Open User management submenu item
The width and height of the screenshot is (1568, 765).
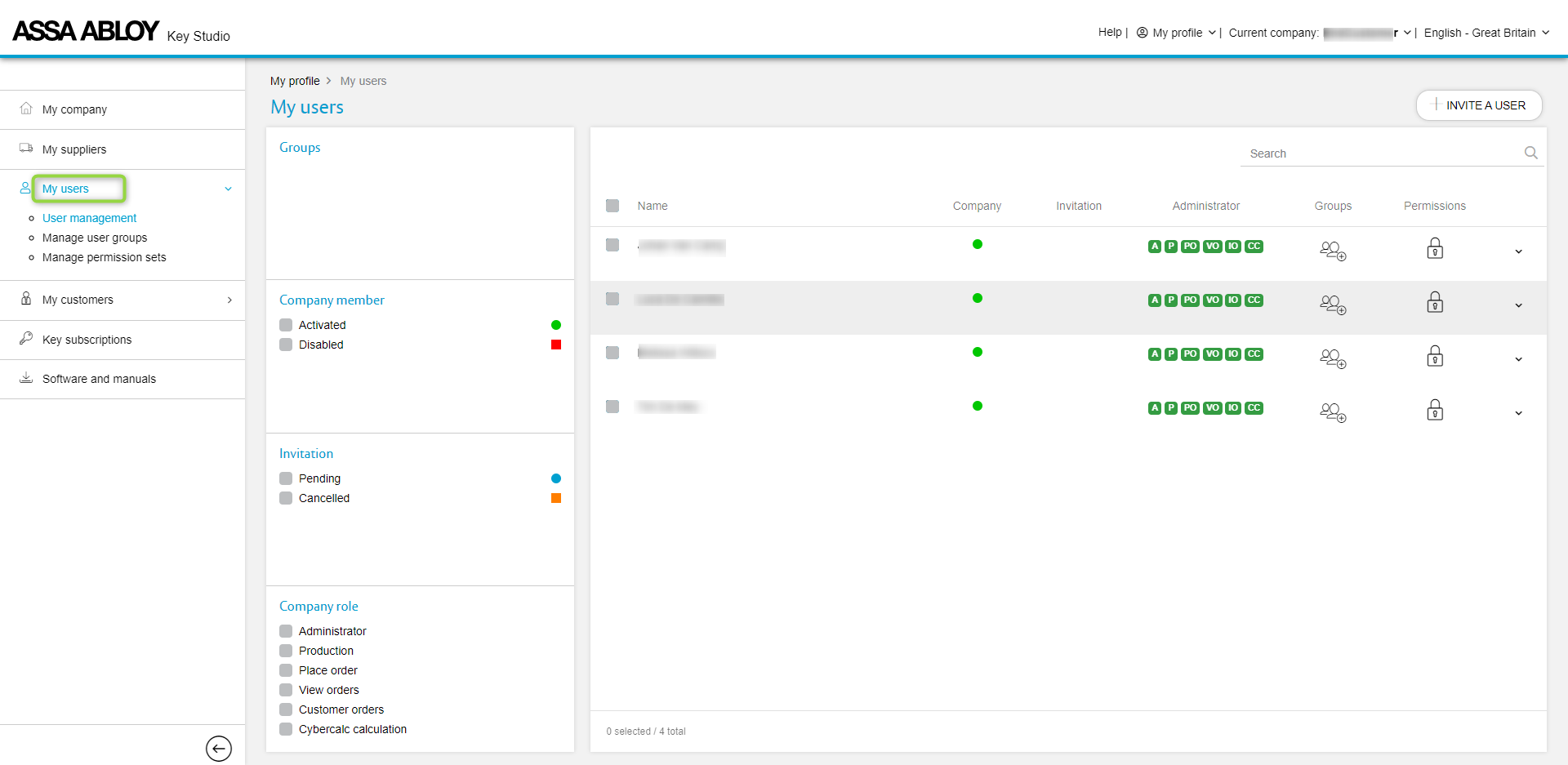[89, 218]
